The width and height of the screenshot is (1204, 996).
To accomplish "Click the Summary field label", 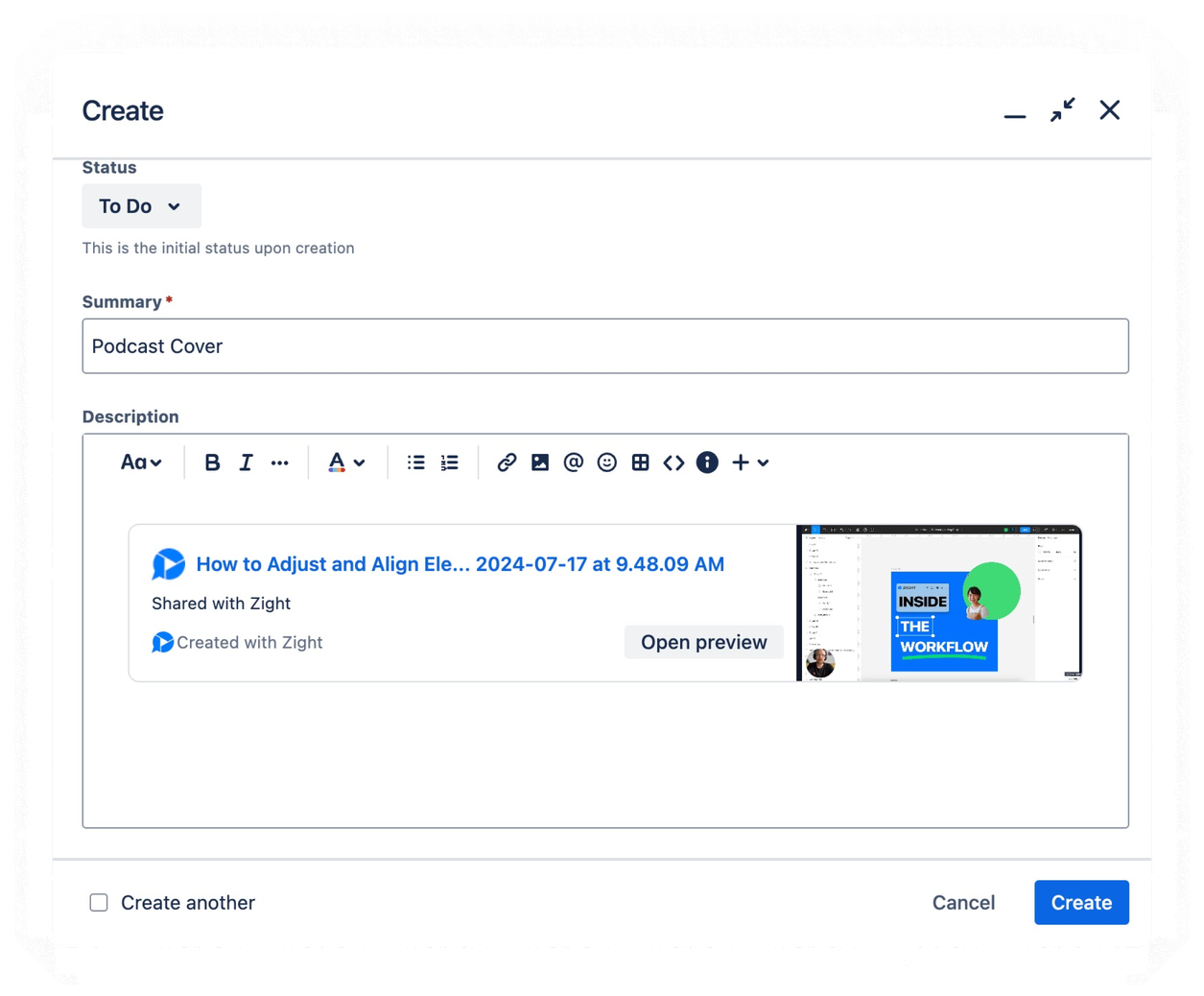I will click(x=122, y=301).
